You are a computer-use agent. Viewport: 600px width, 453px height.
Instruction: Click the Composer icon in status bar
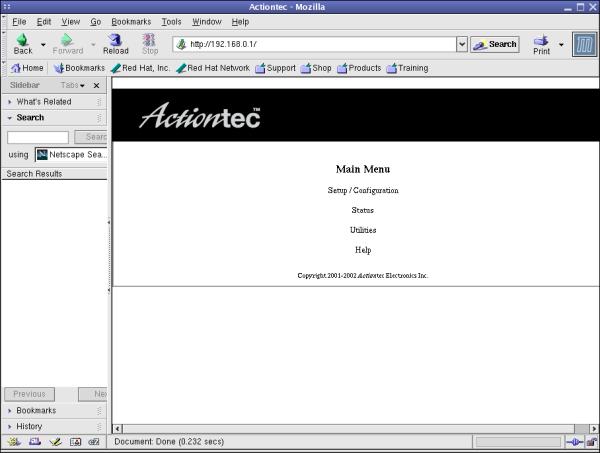[x=55, y=442]
